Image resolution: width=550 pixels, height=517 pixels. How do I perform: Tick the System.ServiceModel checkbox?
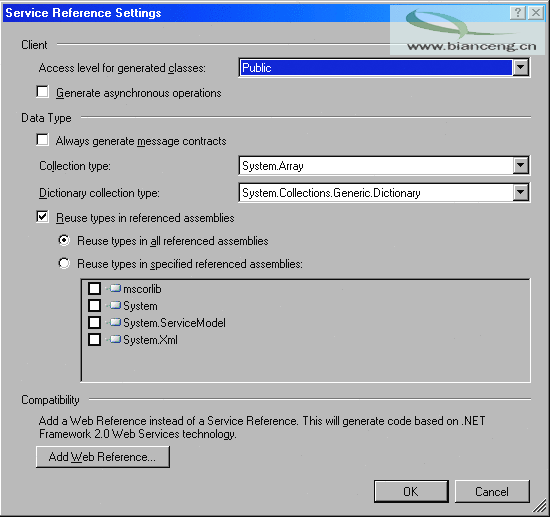click(x=94, y=322)
